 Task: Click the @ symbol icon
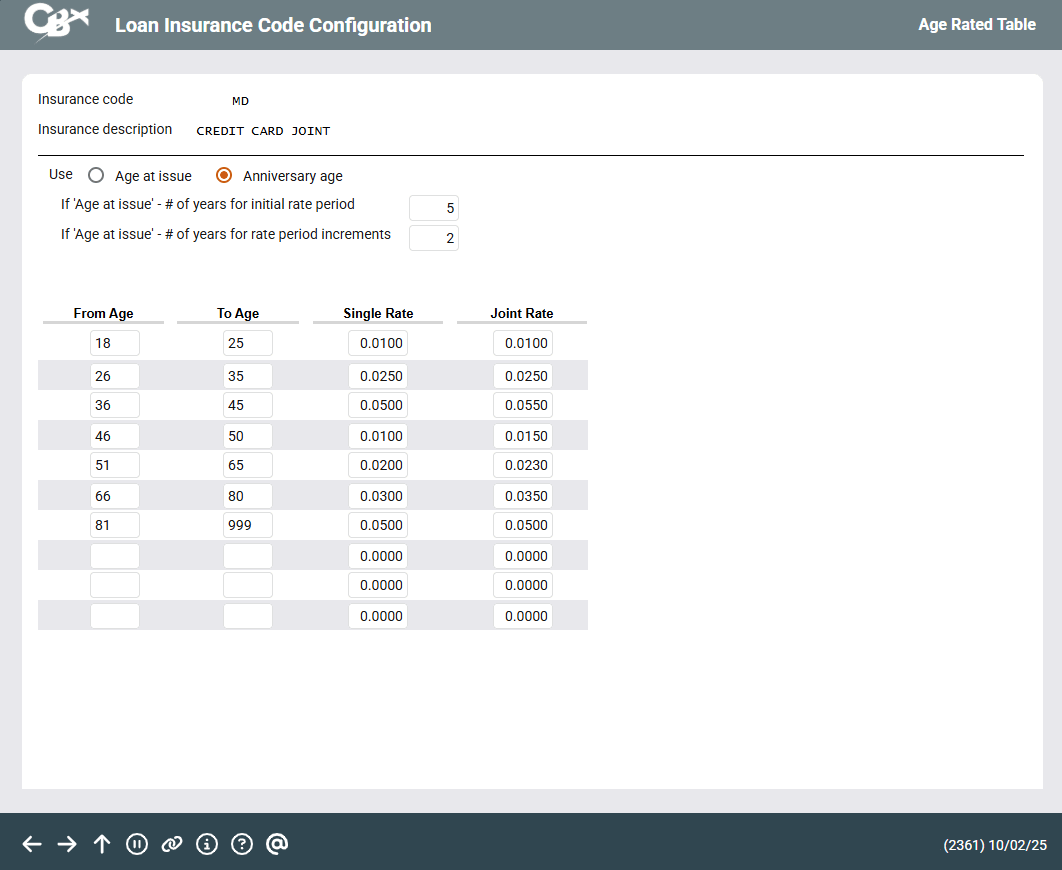[x=277, y=844]
